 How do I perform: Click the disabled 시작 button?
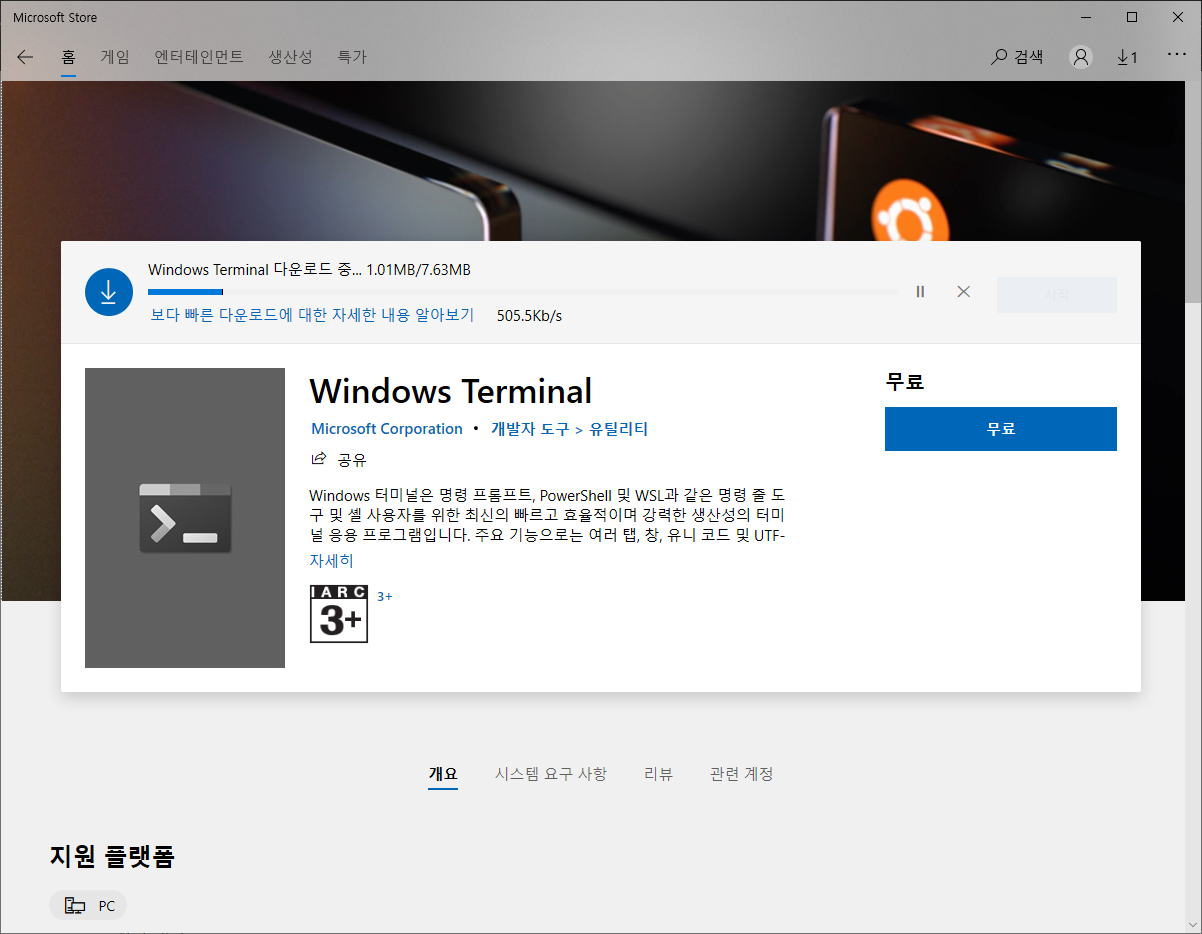click(x=1057, y=295)
